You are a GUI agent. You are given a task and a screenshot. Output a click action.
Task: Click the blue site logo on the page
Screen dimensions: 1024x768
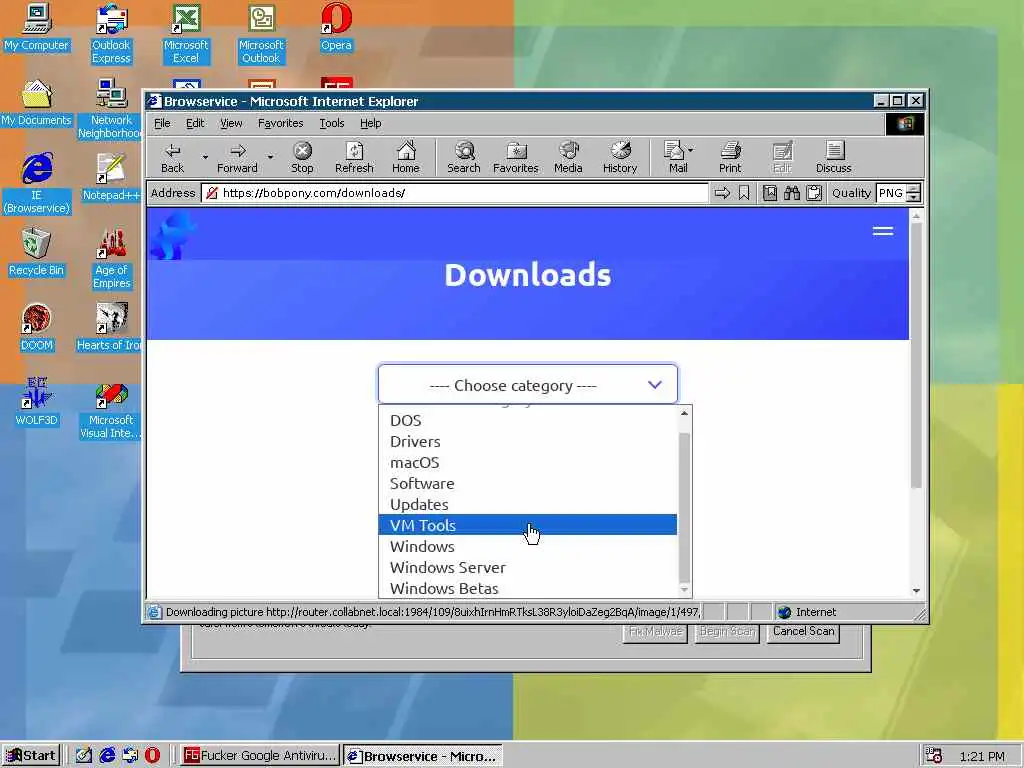tap(173, 236)
